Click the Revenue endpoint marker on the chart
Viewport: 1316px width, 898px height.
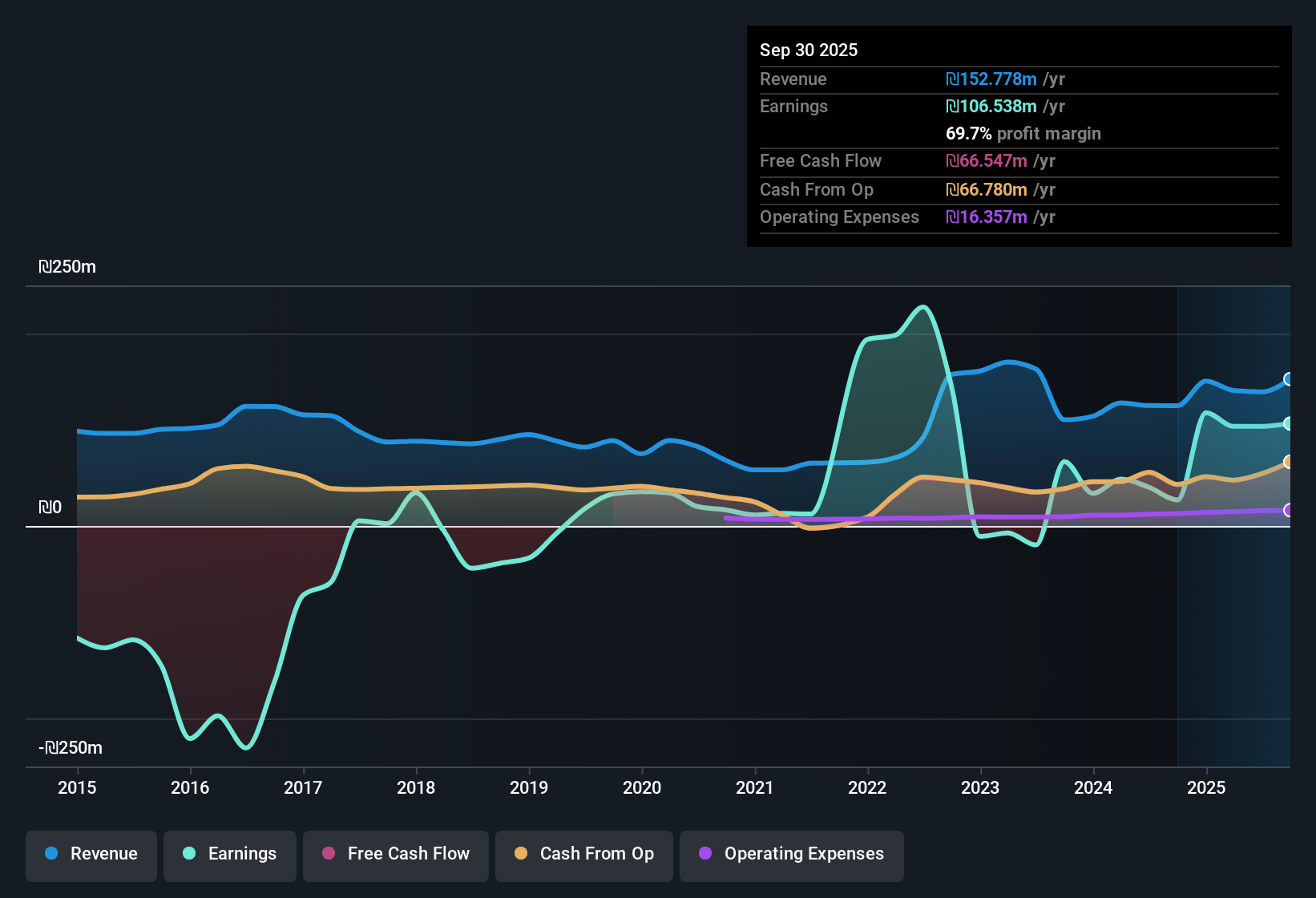pyautogui.click(x=1289, y=379)
